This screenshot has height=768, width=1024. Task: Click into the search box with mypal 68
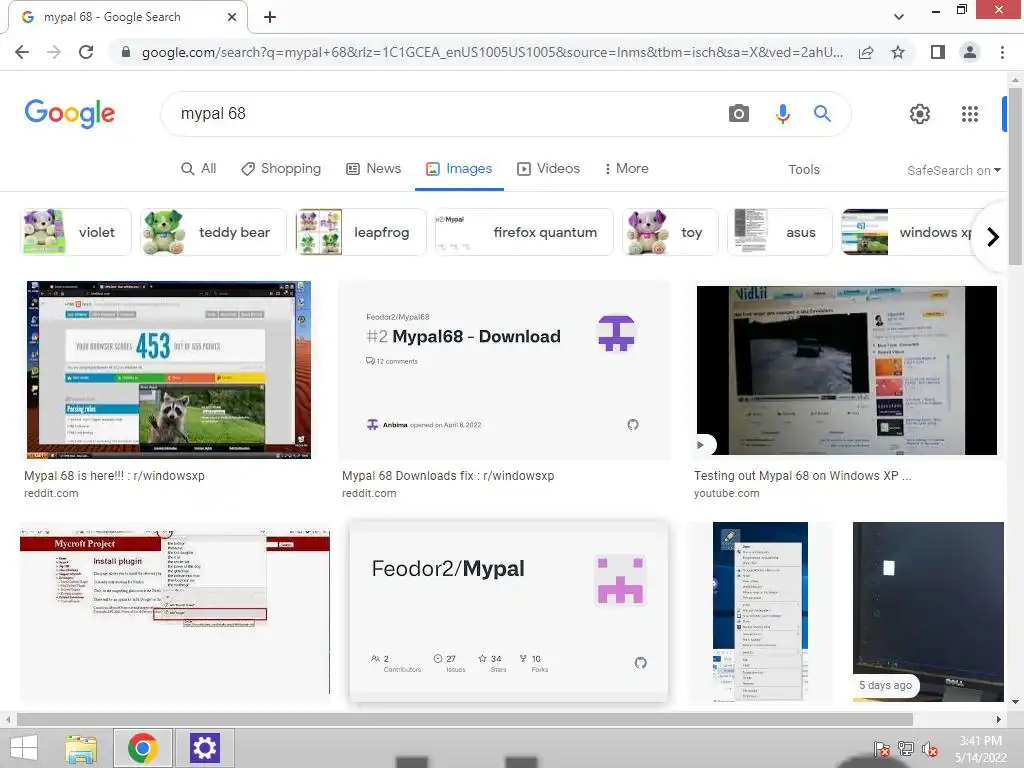point(444,114)
